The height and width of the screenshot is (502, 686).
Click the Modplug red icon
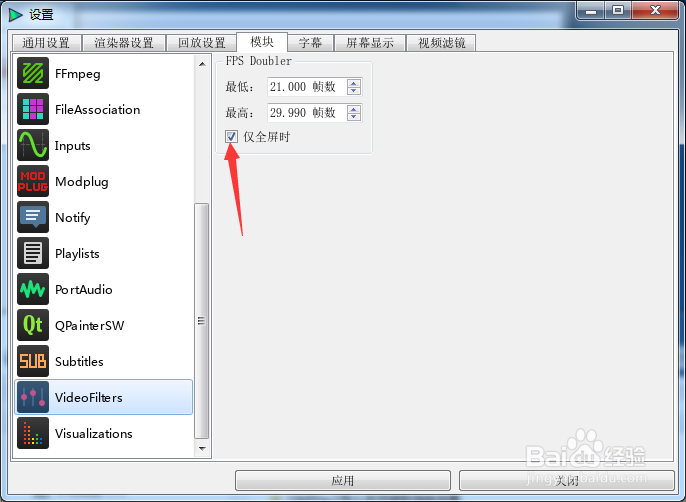pyautogui.click(x=33, y=181)
